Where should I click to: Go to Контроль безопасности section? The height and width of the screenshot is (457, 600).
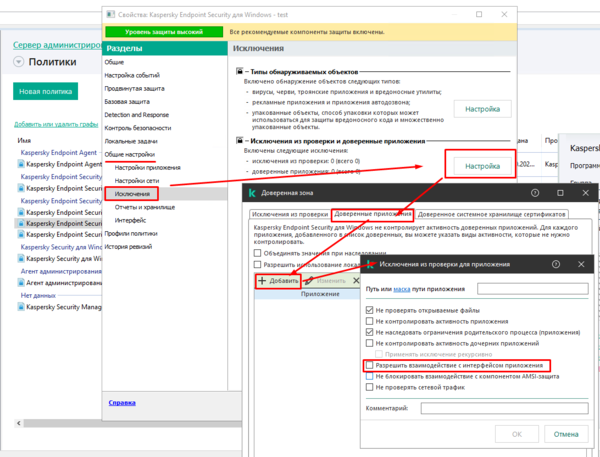click(138, 128)
